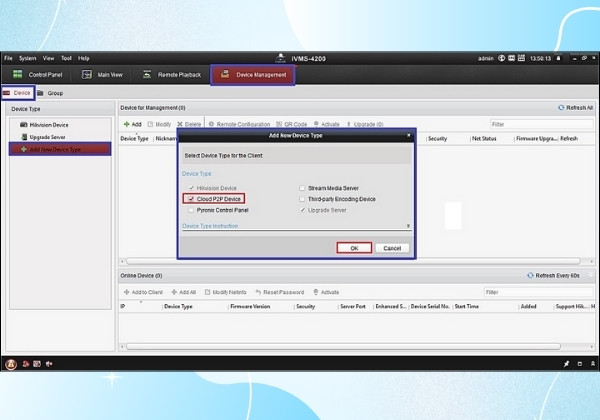
Task: Click the lock icon beside the clock
Action: [558, 58]
